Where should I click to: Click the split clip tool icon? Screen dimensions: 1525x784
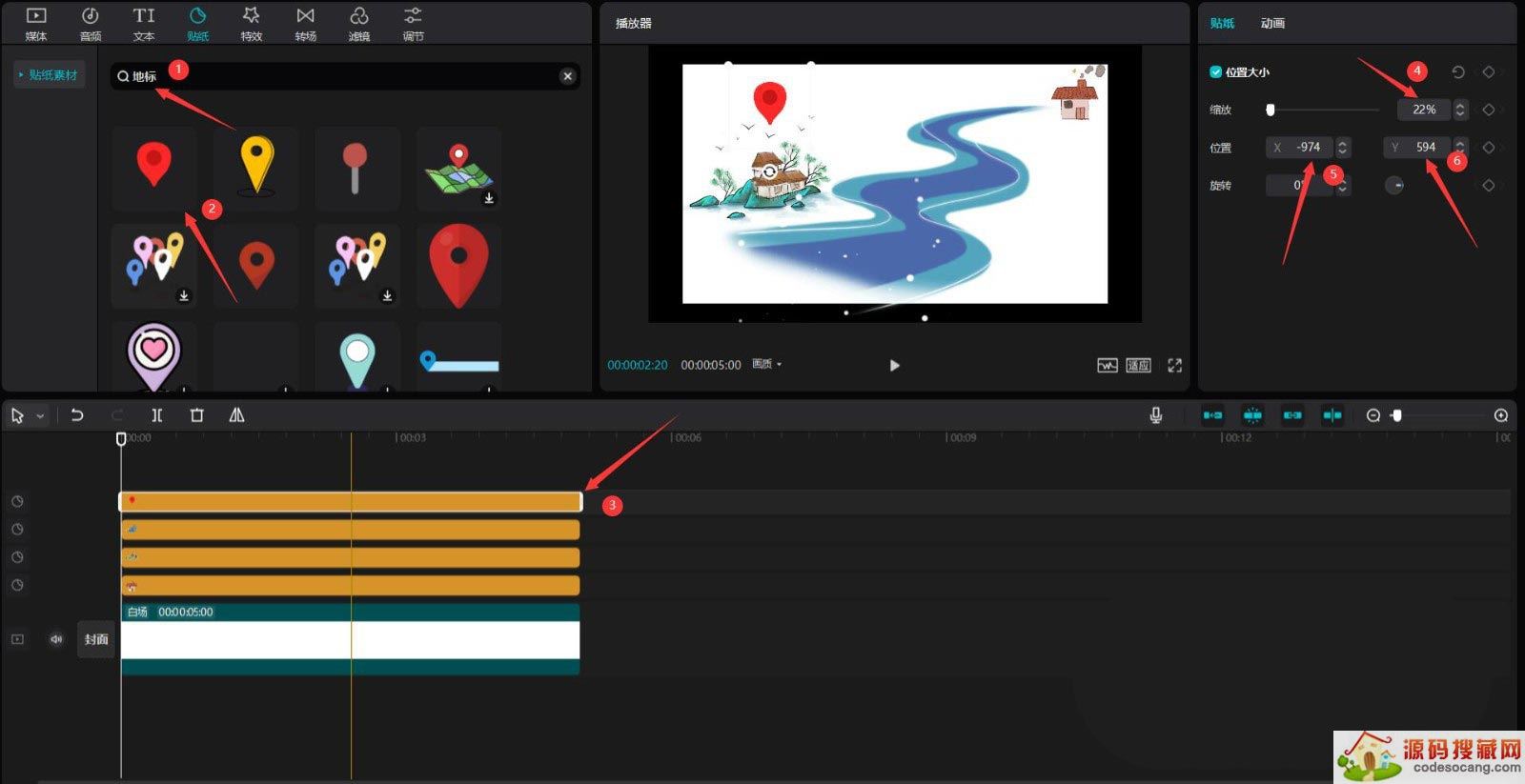(157, 415)
